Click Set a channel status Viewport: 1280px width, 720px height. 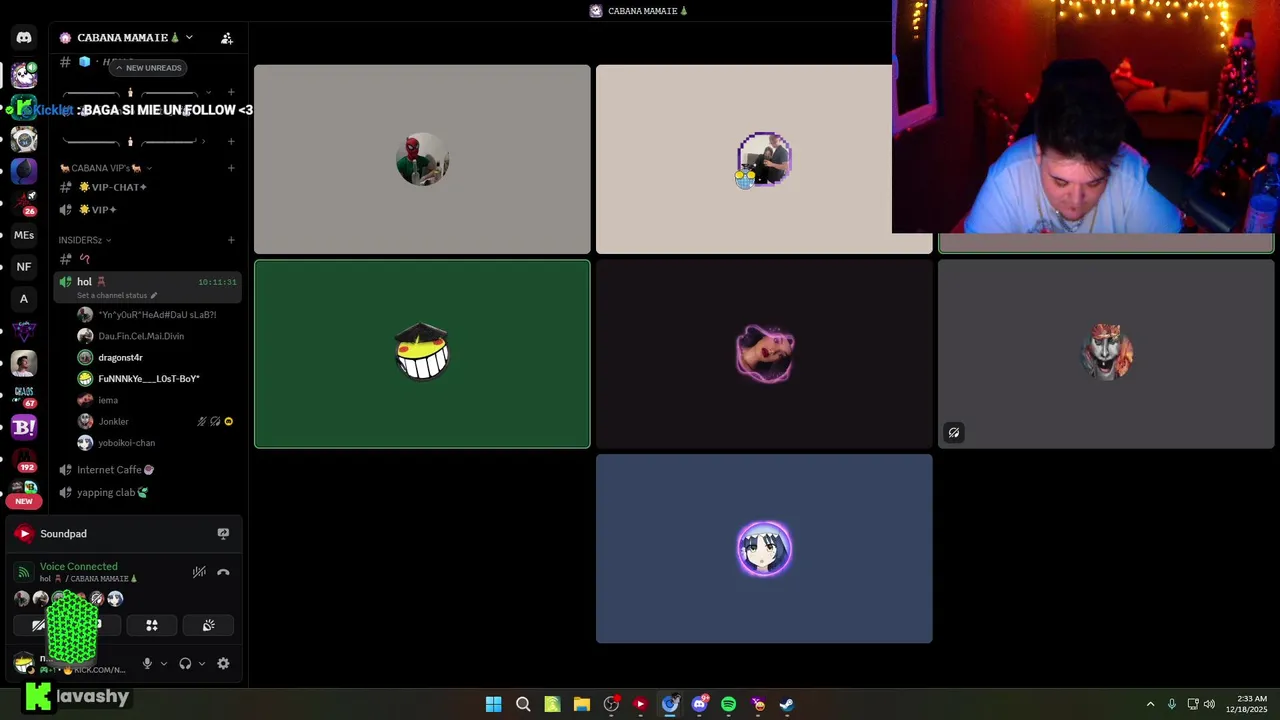[117, 296]
